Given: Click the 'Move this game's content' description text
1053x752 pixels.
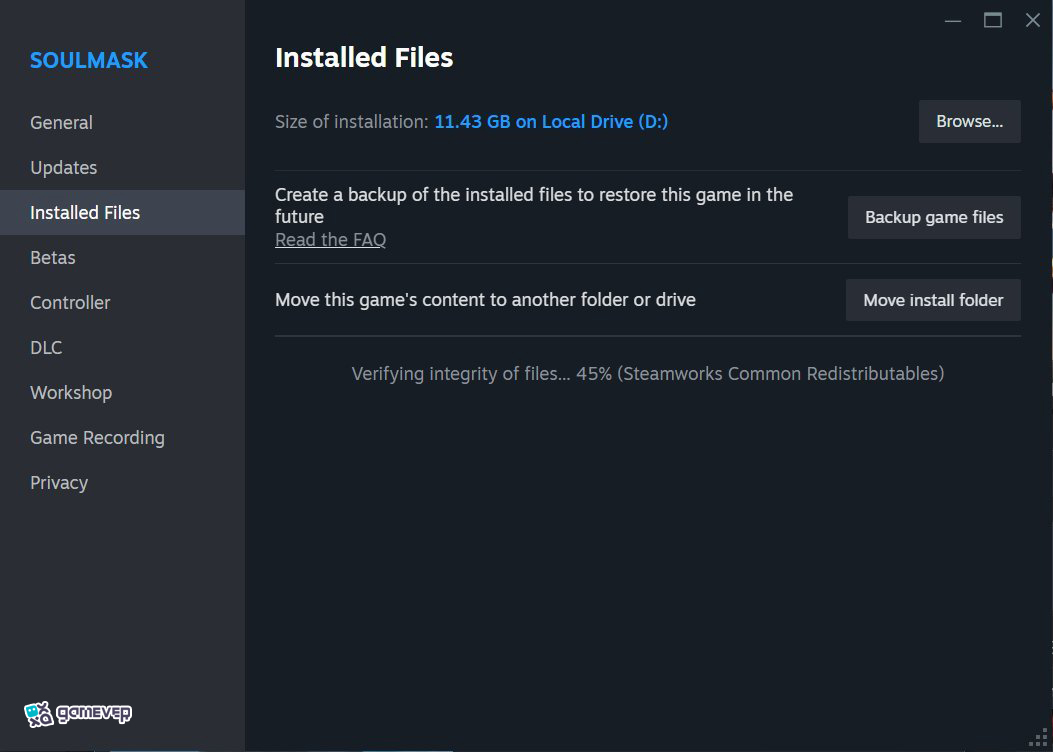Looking at the screenshot, I should pos(485,299).
